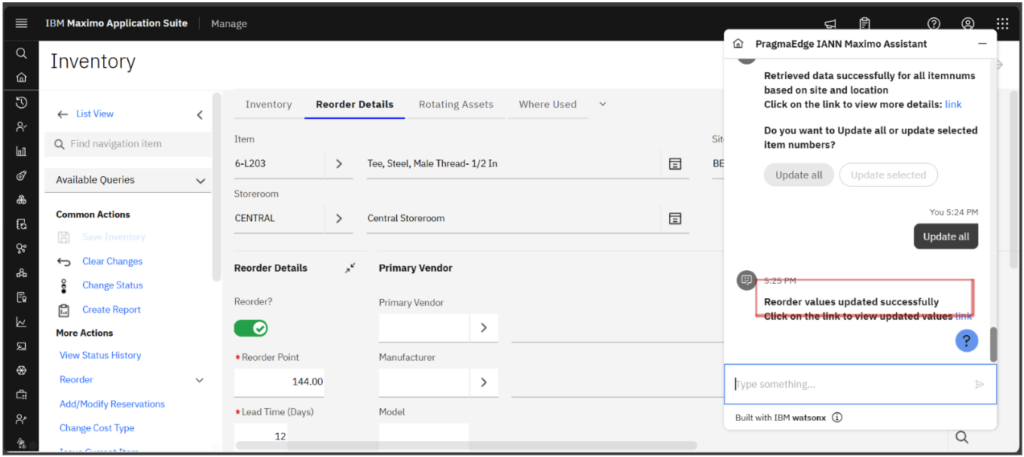Image resolution: width=1024 pixels, height=457 pixels.
Task: Open link to view updated values
Action: (x=964, y=316)
